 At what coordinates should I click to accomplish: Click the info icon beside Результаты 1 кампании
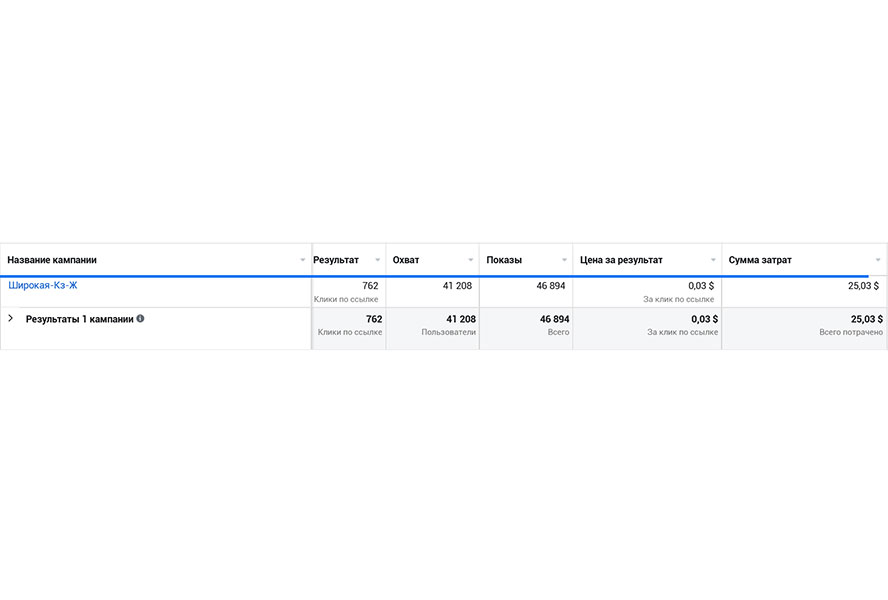[x=141, y=319]
